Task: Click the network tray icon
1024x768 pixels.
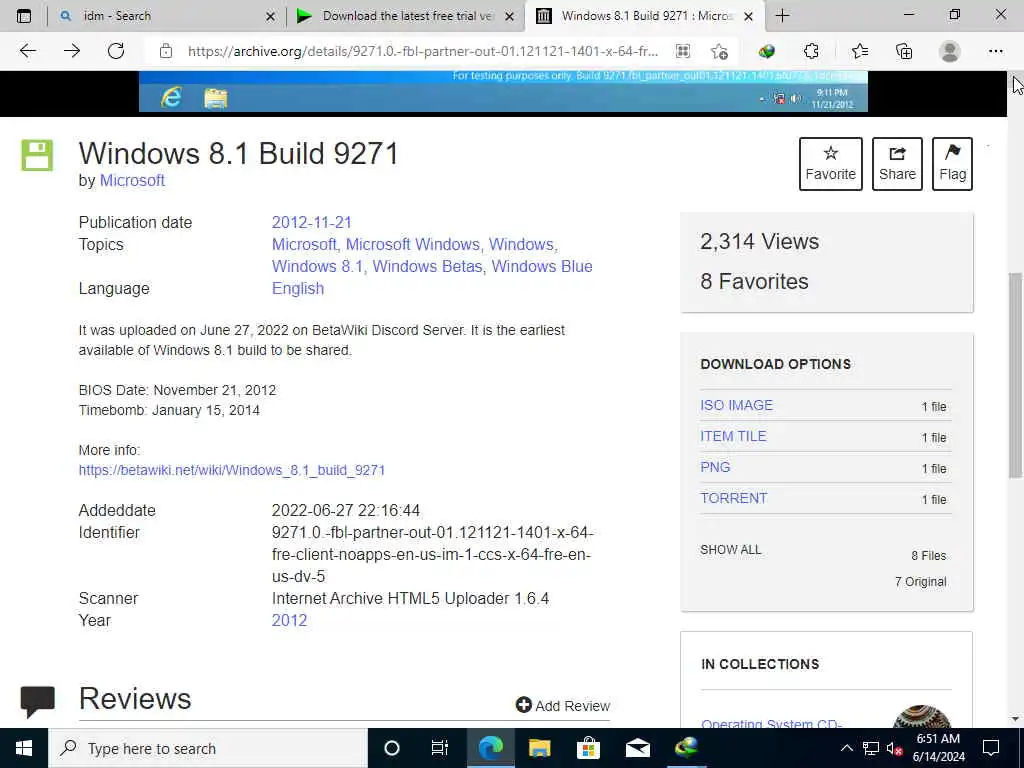Action: [870, 748]
